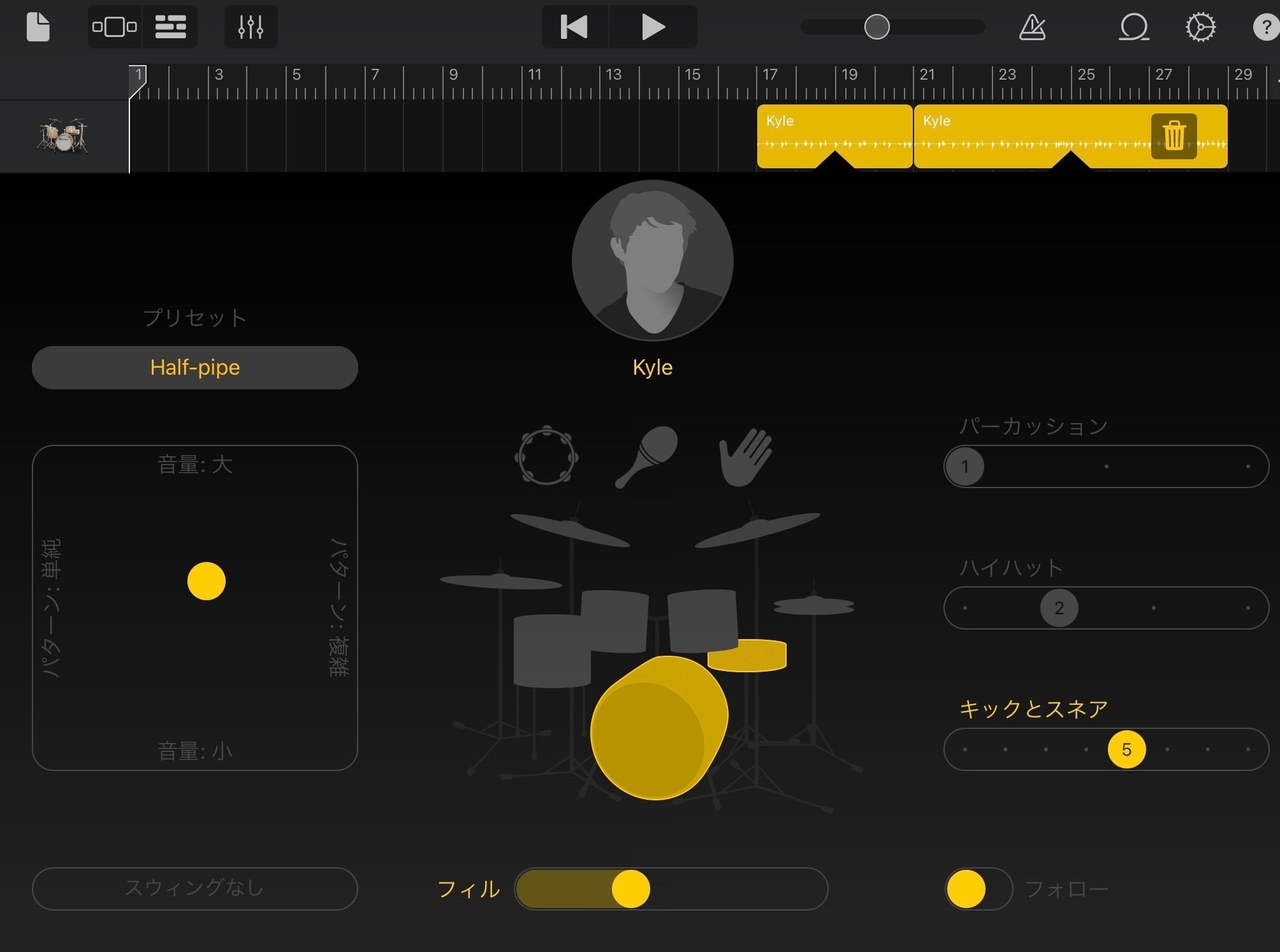This screenshot has height=952, width=1280.
Task: Tap the Kyle drummer avatar
Action: coord(652,260)
